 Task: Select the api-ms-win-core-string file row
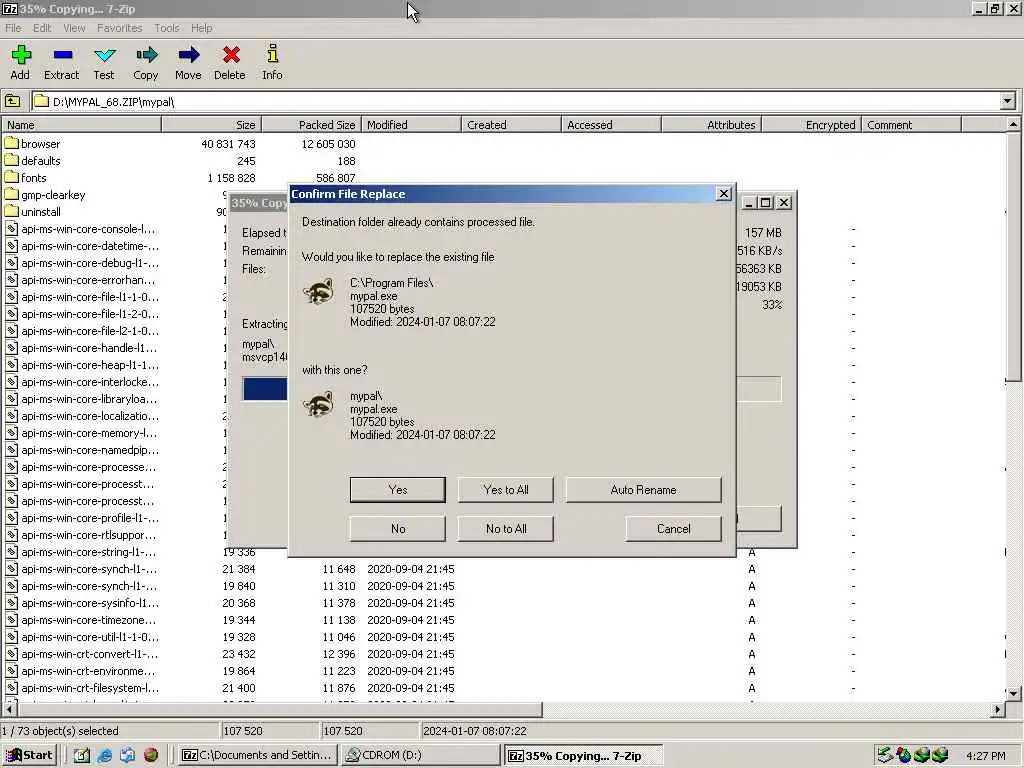[x=504, y=552]
